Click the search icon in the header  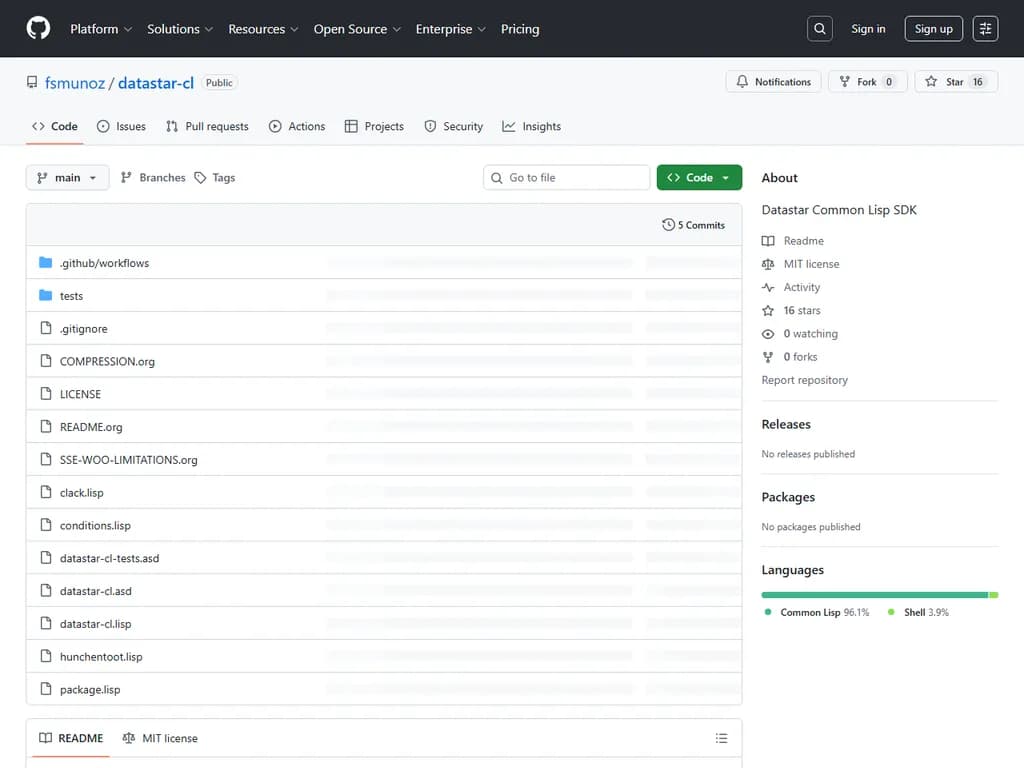pyautogui.click(x=819, y=28)
